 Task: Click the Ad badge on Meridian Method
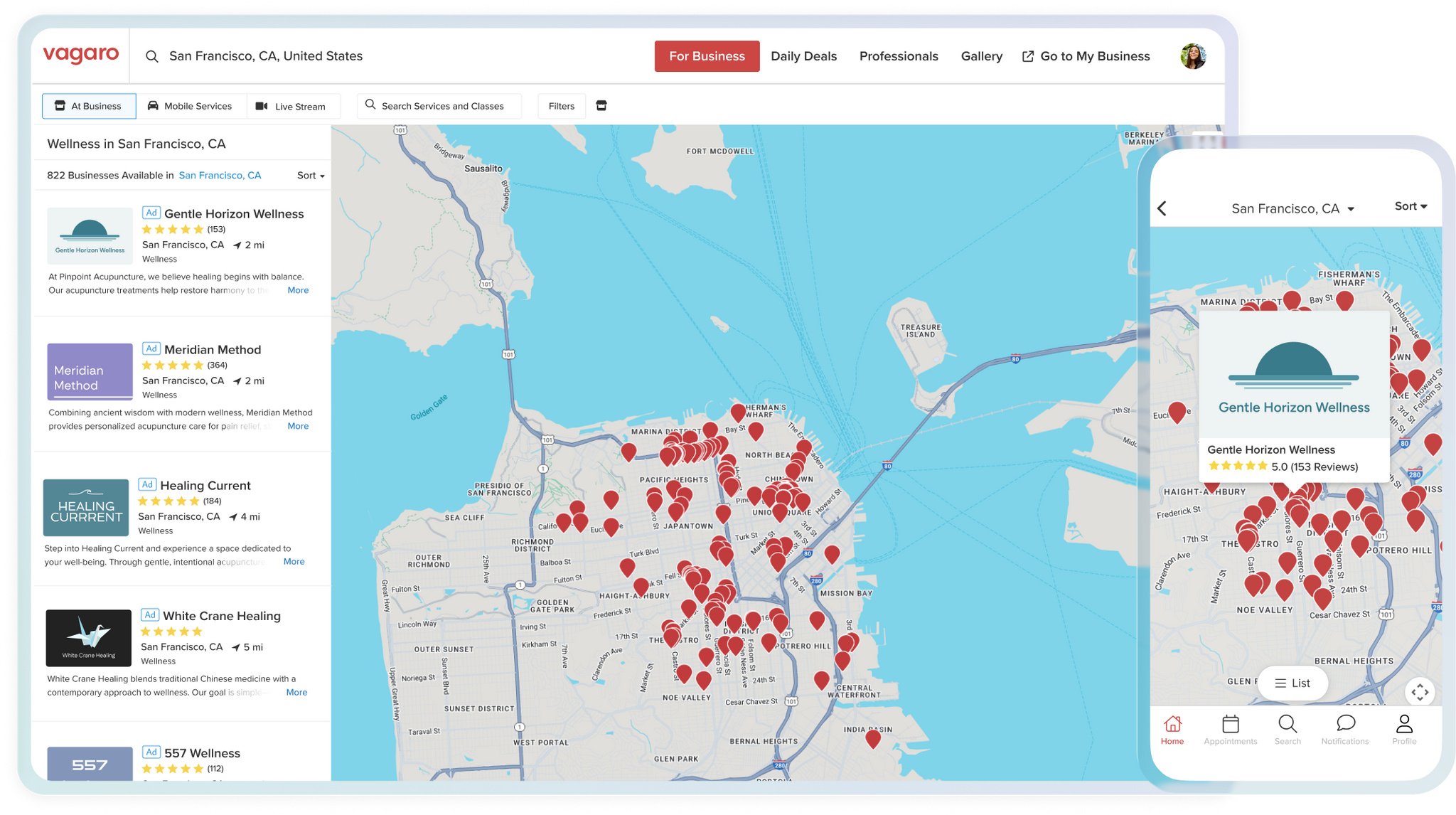pyautogui.click(x=151, y=348)
